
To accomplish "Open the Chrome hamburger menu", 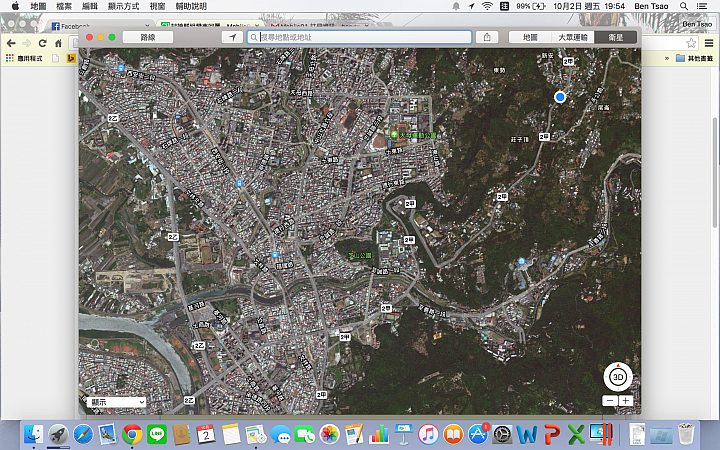I will point(709,43).
